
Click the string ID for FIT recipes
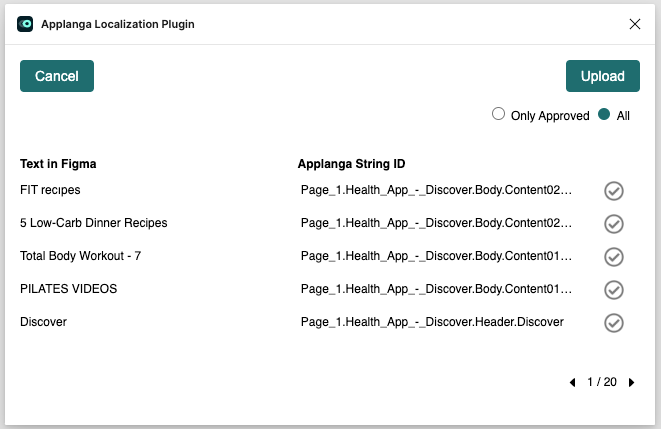tap(436, 190)
